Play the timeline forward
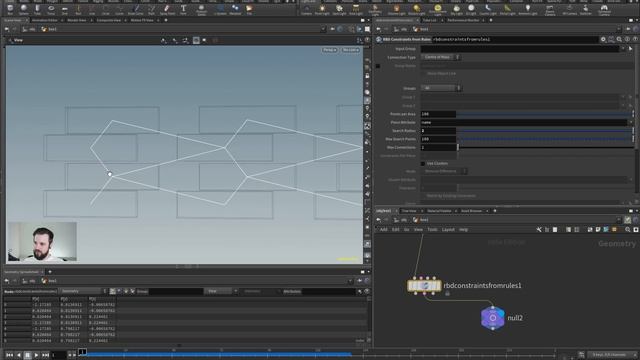This screenshot has width=640, height=360. coord(36,355)
